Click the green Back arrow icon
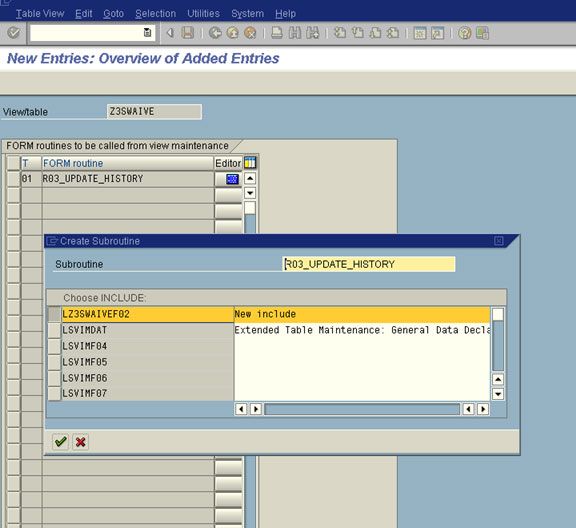This screenshot has height=528, width=576. (x=215, y=33)
